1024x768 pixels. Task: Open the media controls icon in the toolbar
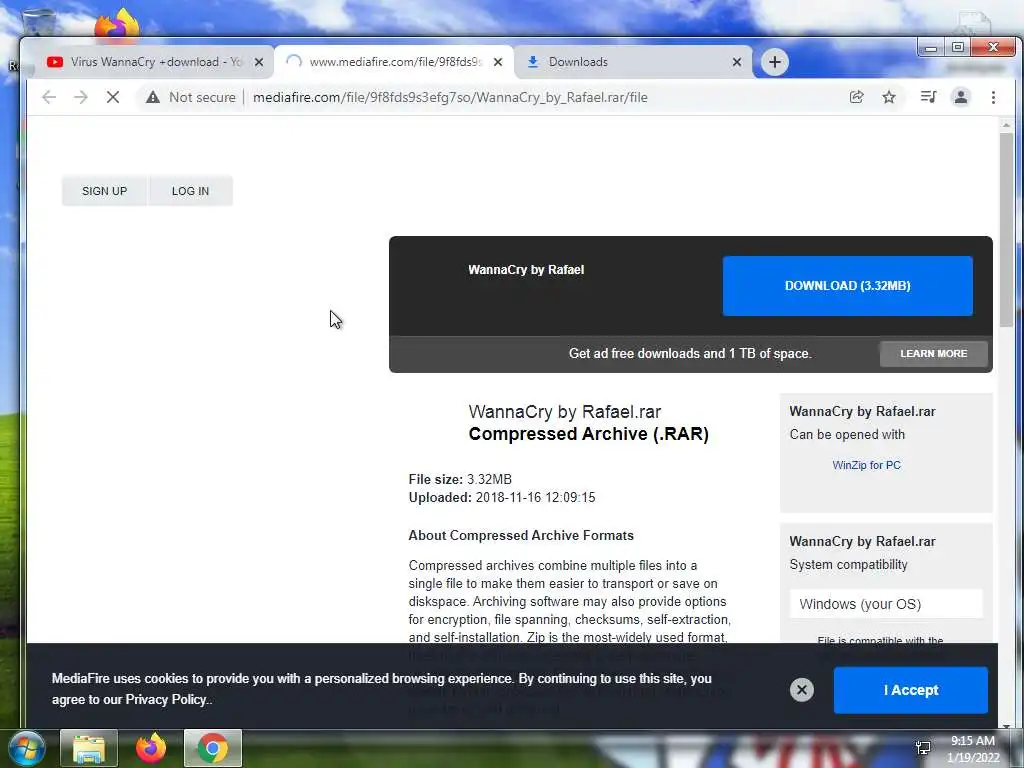pos(928,97)
